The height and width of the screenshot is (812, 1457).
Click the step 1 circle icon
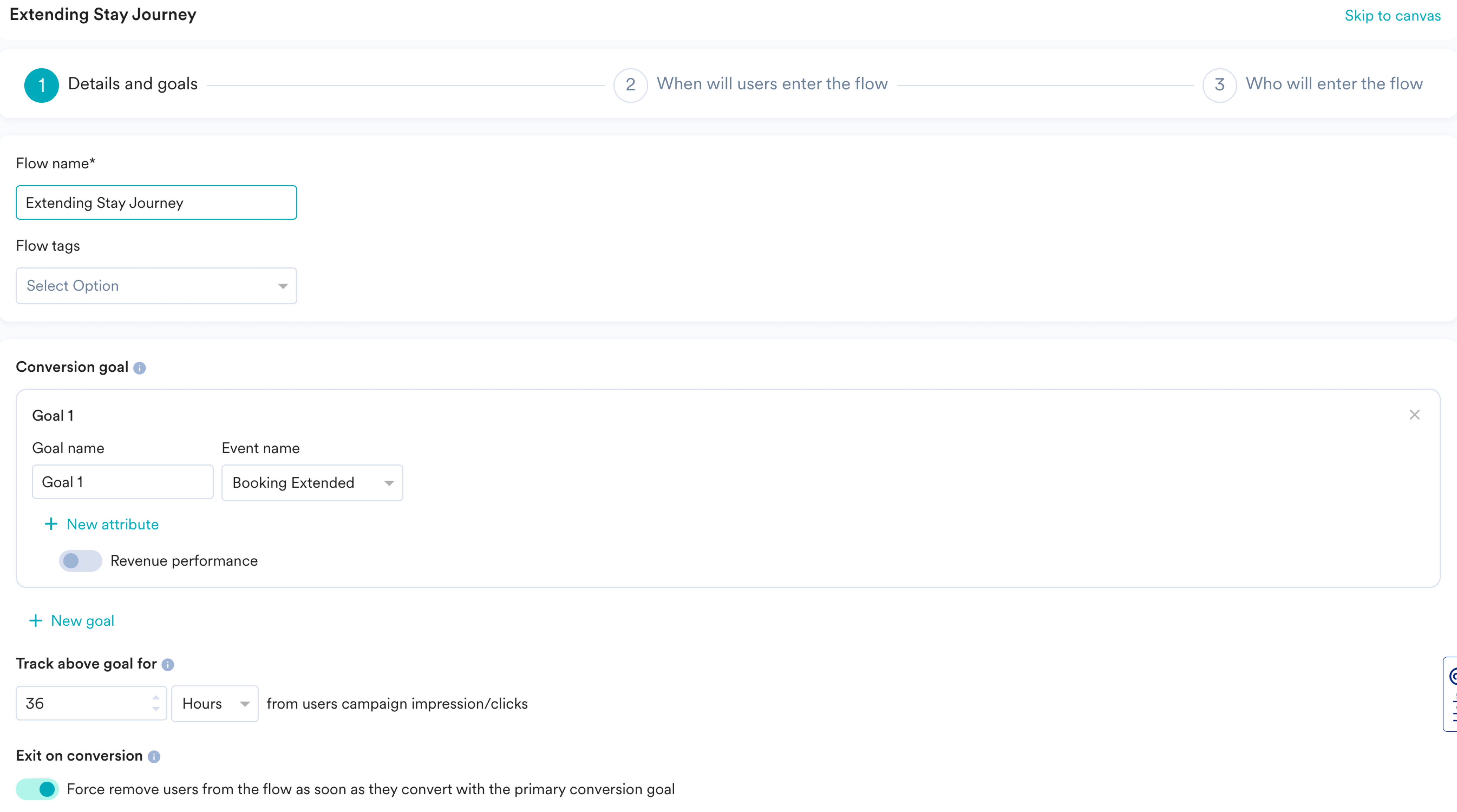[41, 85]
